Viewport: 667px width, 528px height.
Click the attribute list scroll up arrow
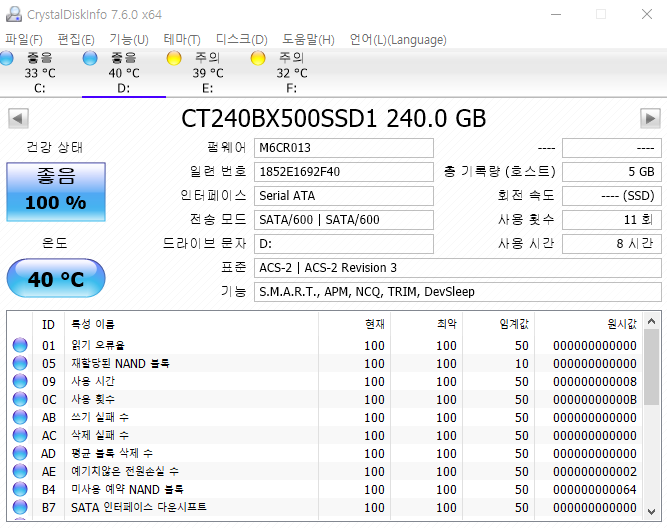click(x=651, y=322)
